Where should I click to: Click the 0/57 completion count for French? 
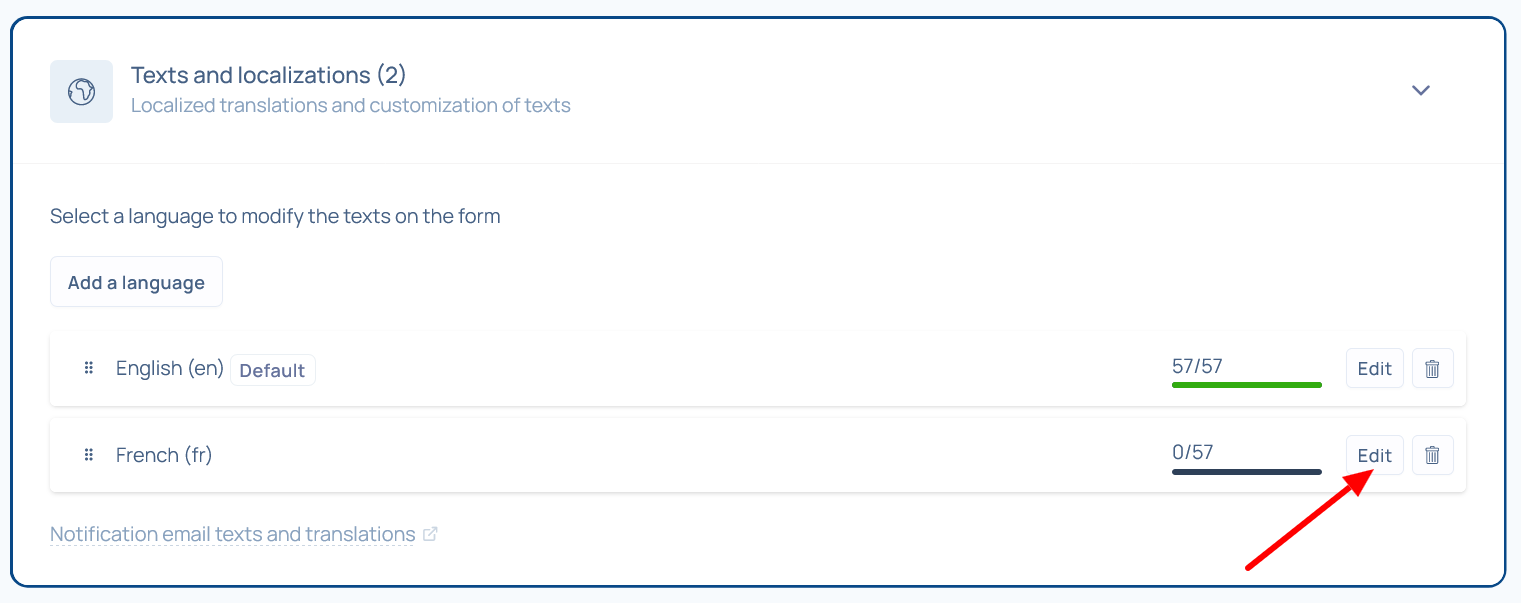[x=1192, y=452]
